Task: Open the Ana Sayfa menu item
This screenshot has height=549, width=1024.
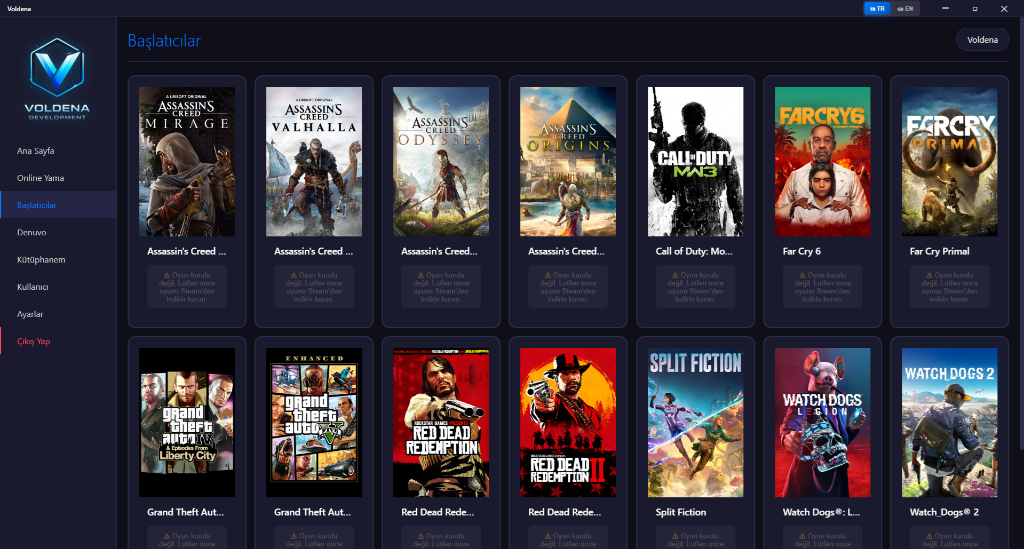Action: tap(36, 151)
